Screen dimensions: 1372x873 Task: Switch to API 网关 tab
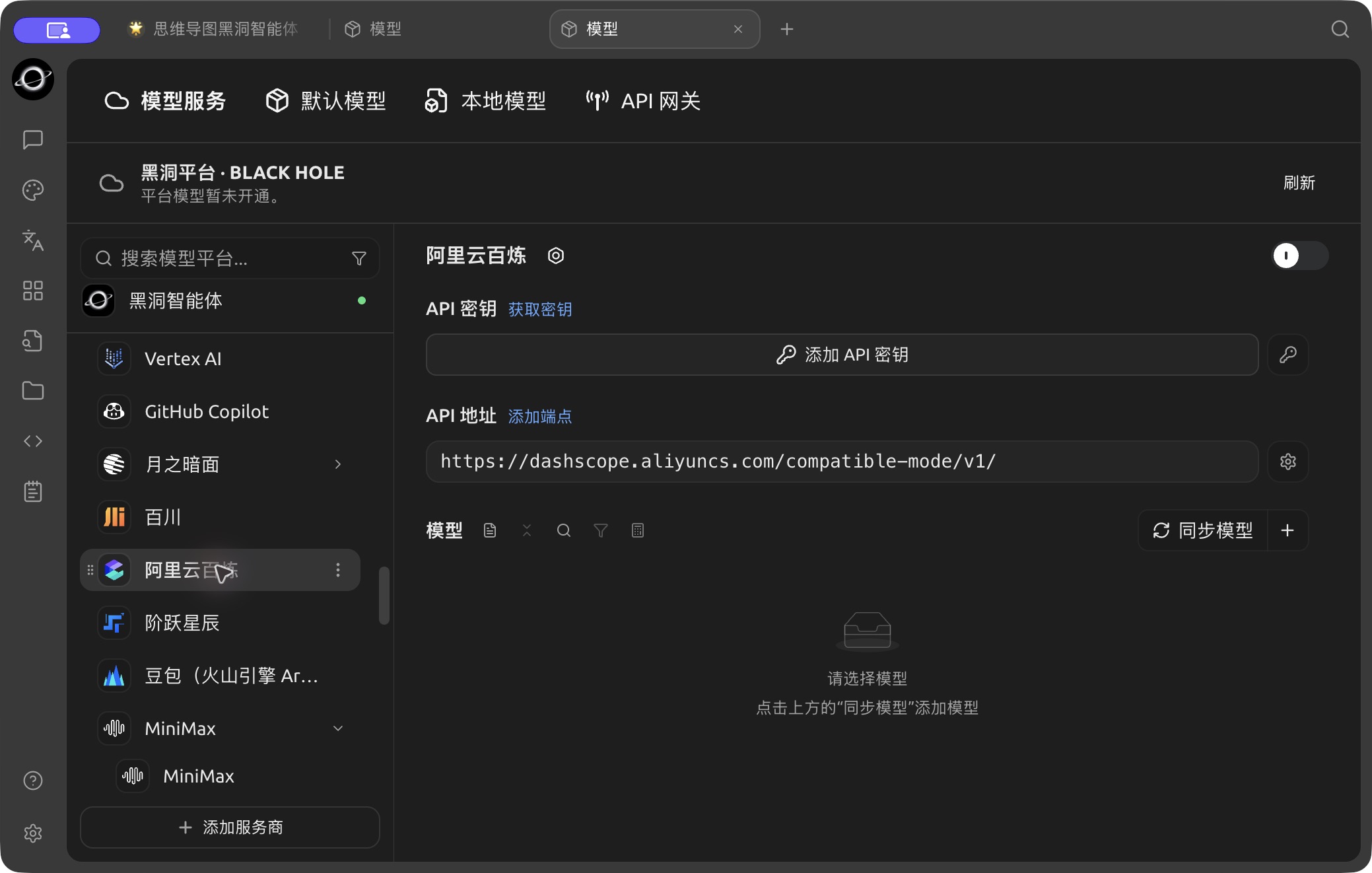coord(643,101)
